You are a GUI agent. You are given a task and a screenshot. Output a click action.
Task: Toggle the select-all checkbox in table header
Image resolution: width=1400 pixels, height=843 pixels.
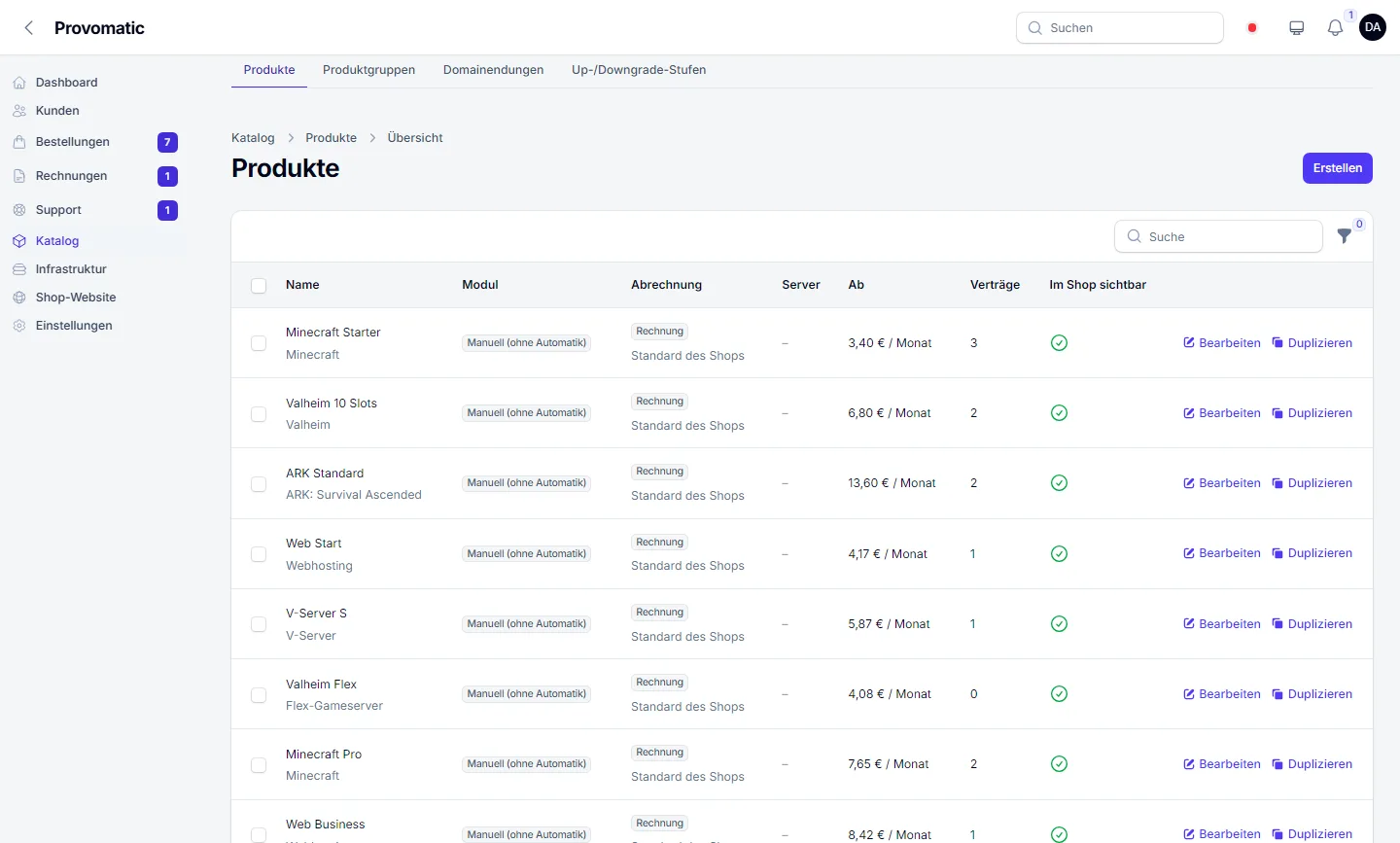click(259, 286)
